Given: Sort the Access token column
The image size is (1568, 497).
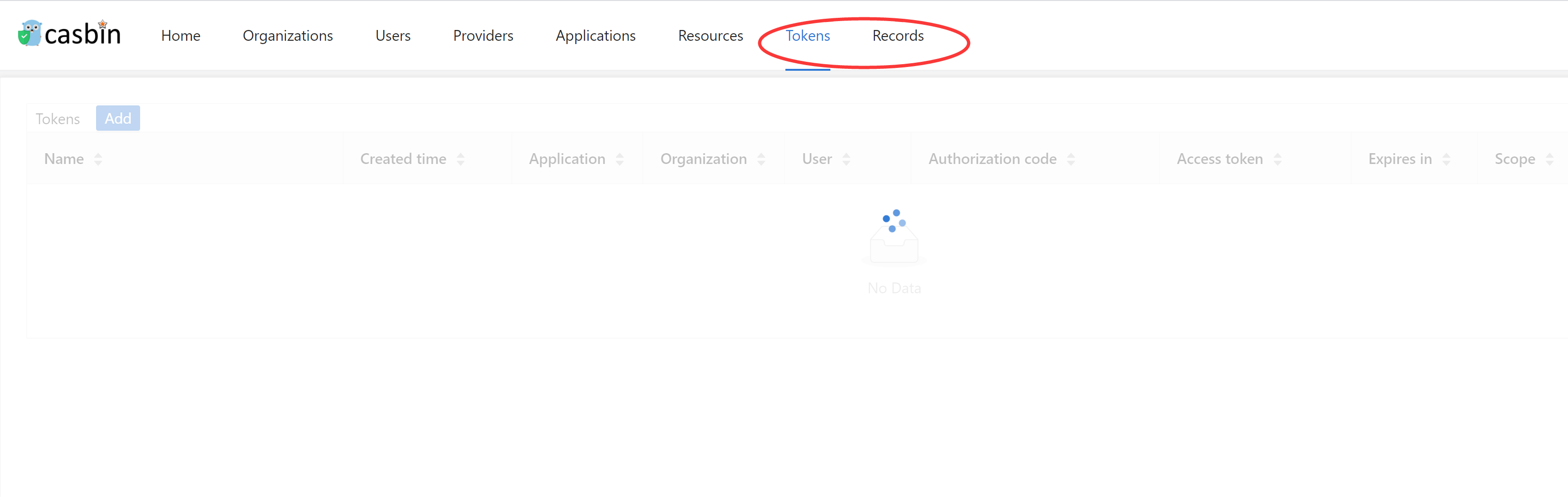Looking at the screenshot, I should coord(1279,158).
